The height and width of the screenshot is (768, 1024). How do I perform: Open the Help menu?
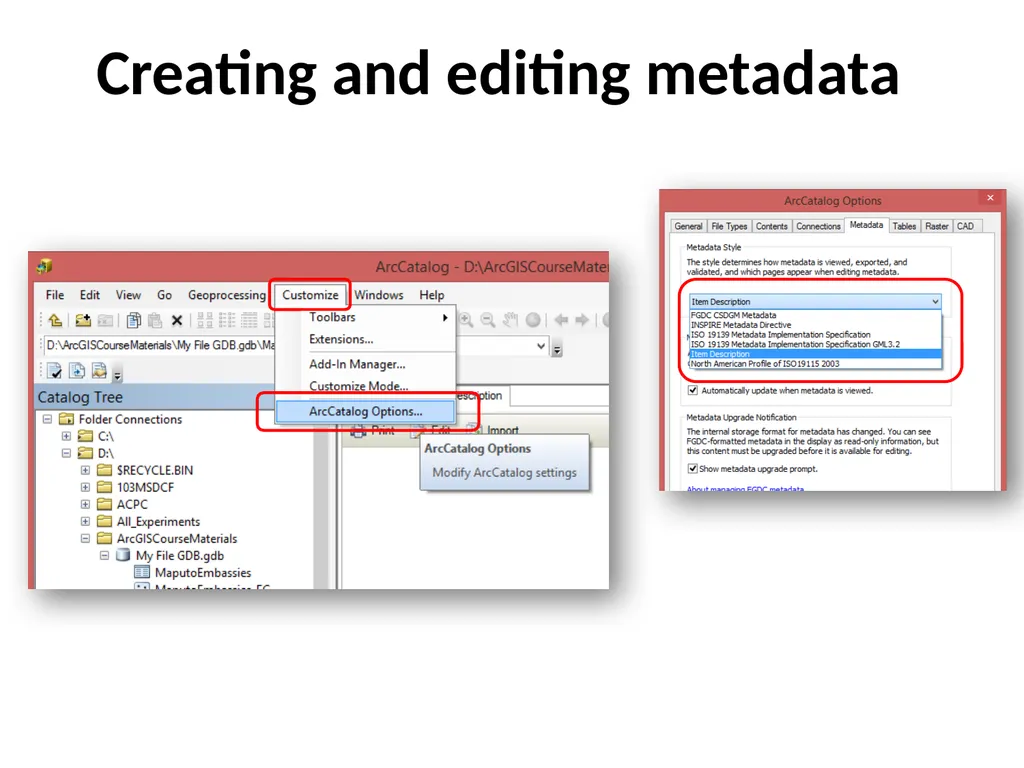pos(432,295)
